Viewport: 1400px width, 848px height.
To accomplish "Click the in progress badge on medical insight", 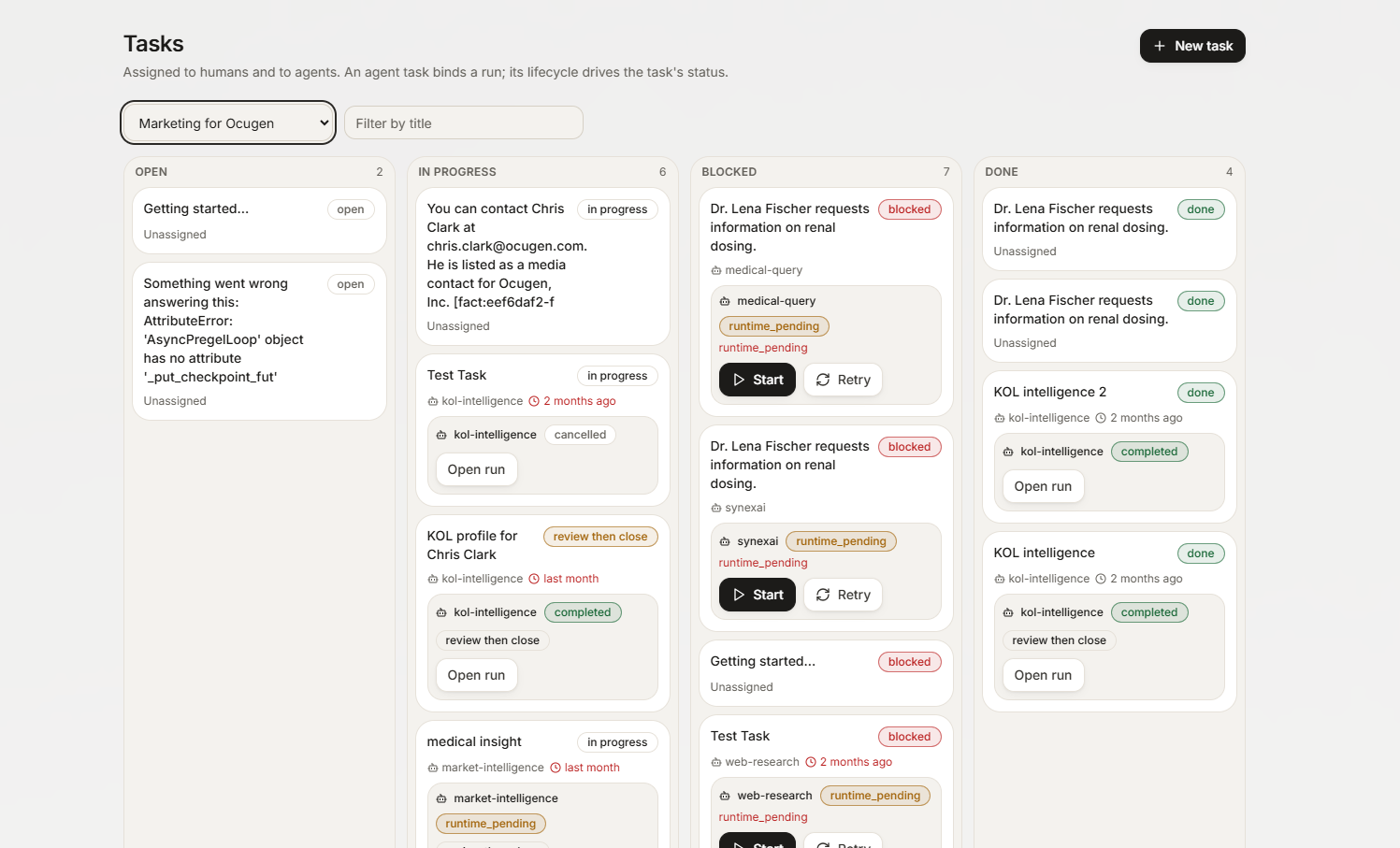I will pos(617,742).
